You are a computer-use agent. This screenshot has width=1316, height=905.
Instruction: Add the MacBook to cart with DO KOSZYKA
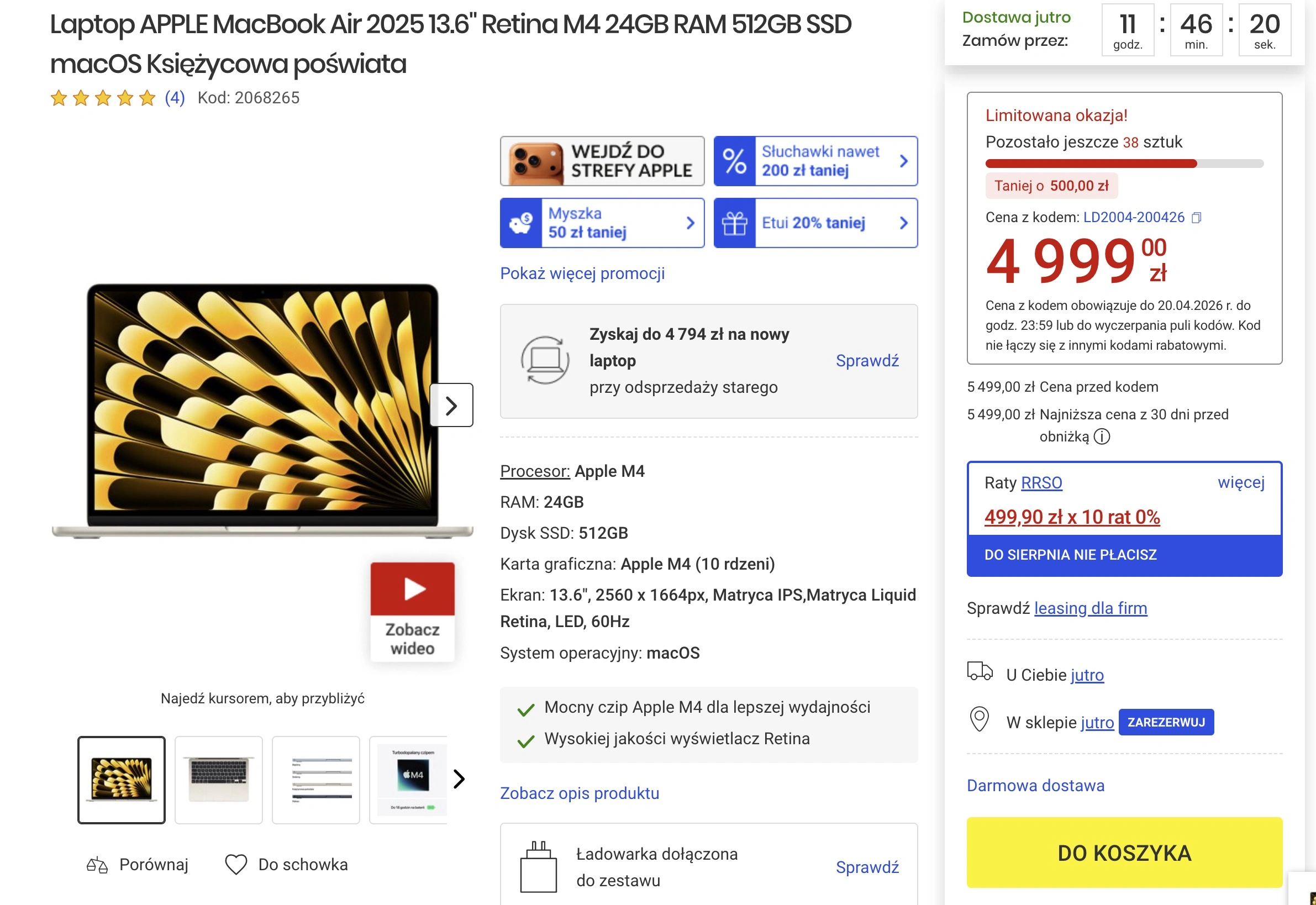[1125, 853]
